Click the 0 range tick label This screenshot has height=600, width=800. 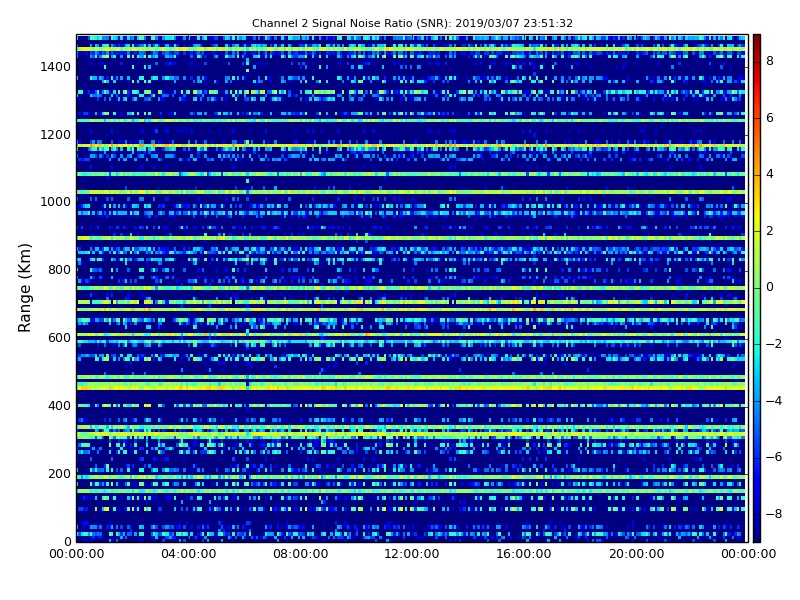pyautogui.click(x=67, y=541)
